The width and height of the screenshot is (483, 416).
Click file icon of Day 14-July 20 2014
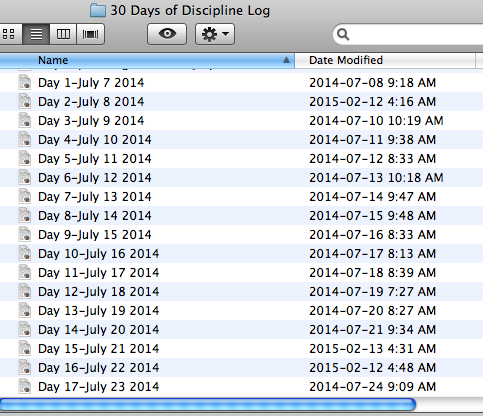[x=25, y=329]
